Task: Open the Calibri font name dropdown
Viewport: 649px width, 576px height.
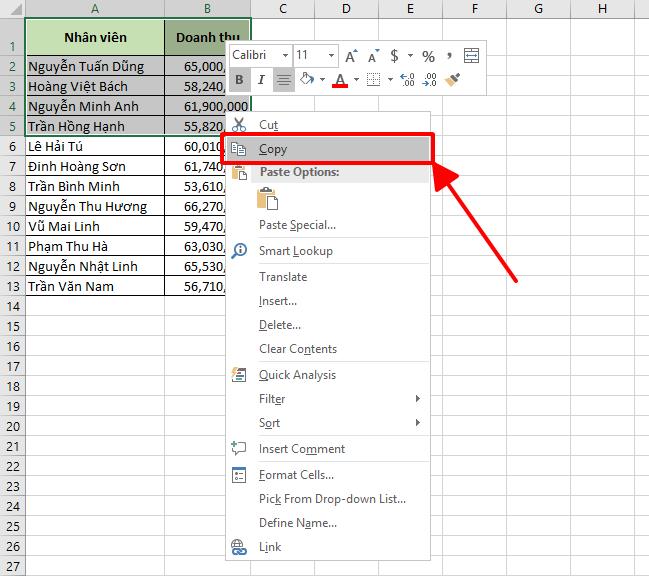Action: (x=285, y=56)
